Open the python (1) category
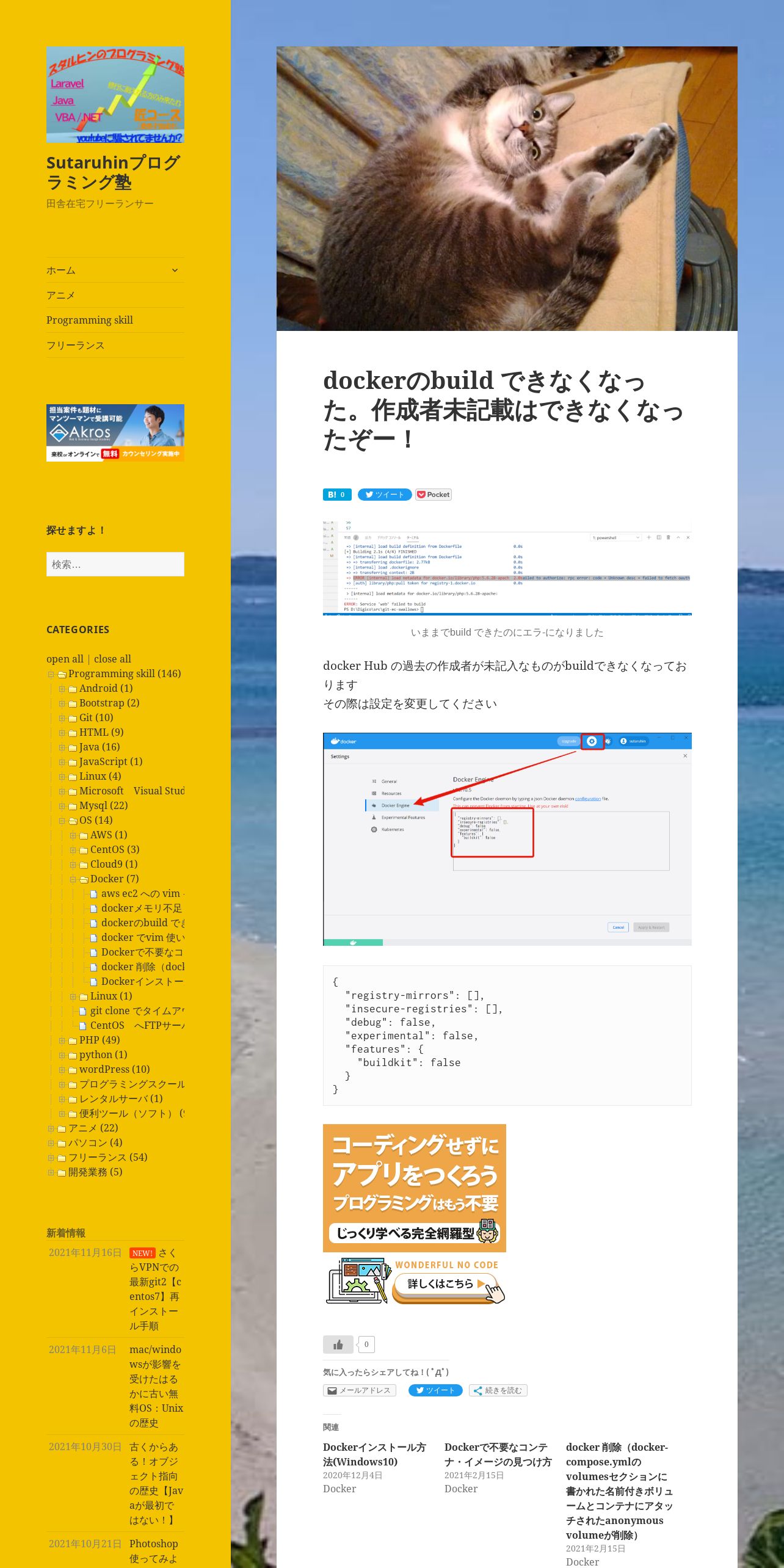Screen dimensions: 784x1568 point(103,1054)
